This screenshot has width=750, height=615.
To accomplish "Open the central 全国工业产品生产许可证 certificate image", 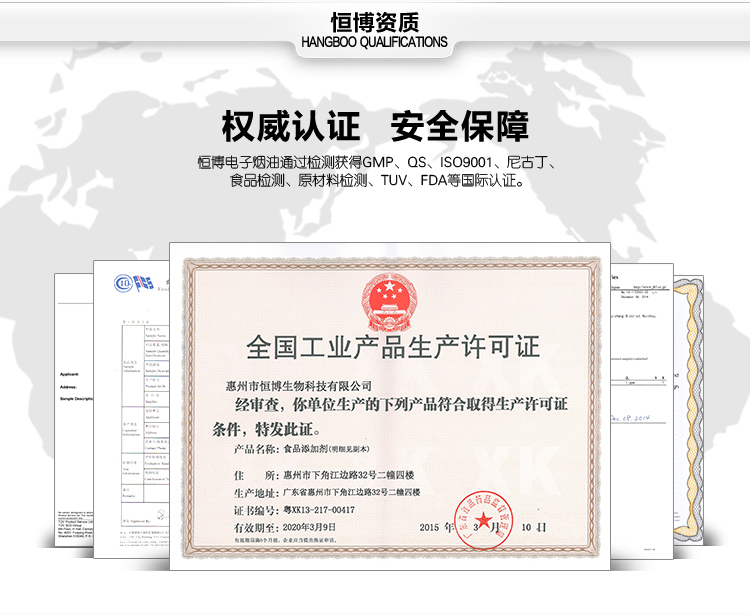I will 390,406.
